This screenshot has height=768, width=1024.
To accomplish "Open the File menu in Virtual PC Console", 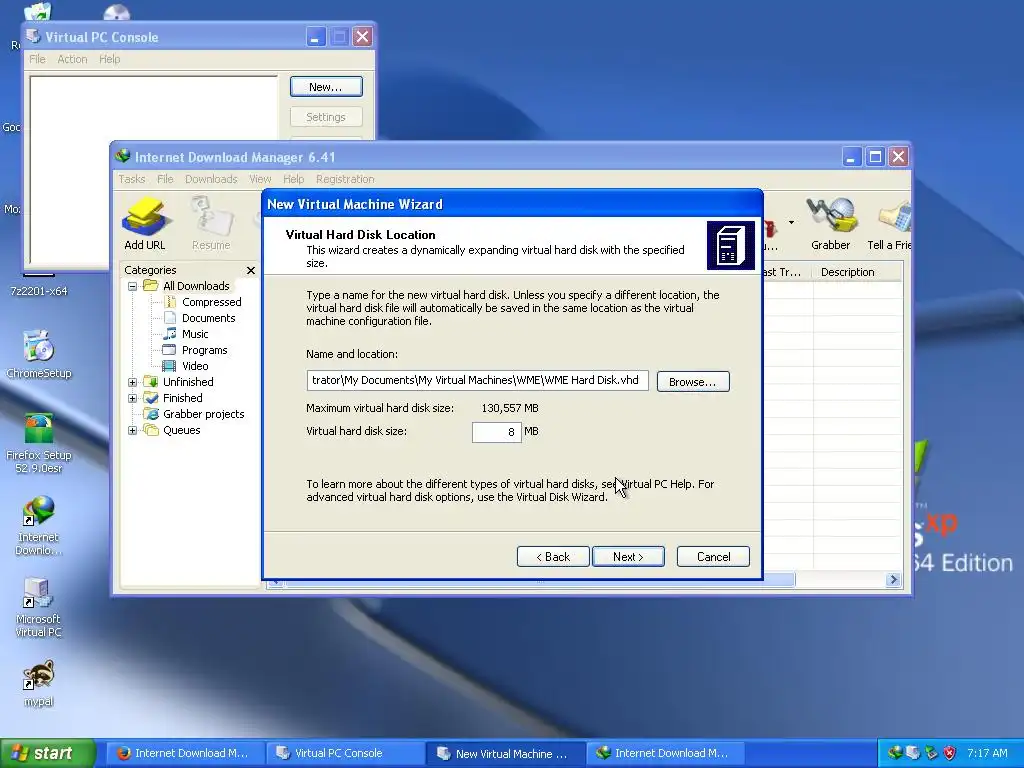I will [x=37, y=59].
